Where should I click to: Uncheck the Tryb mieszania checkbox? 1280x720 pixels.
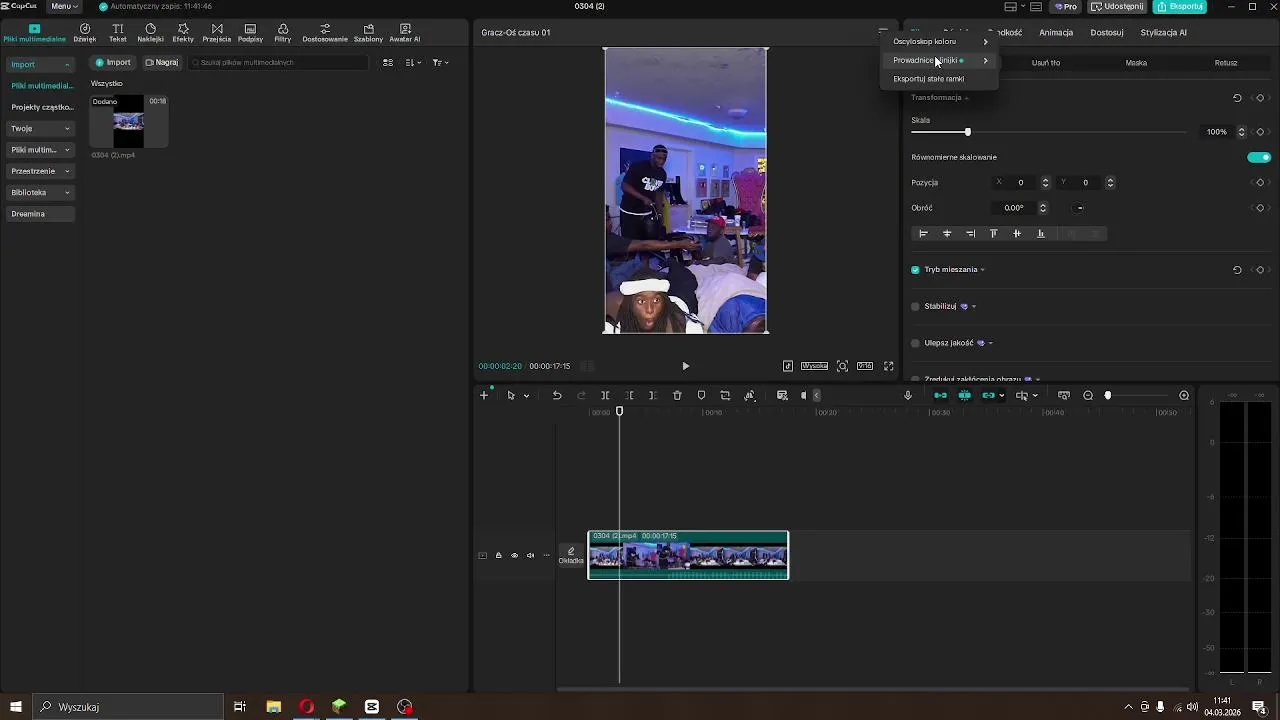(x=915, y=270)
